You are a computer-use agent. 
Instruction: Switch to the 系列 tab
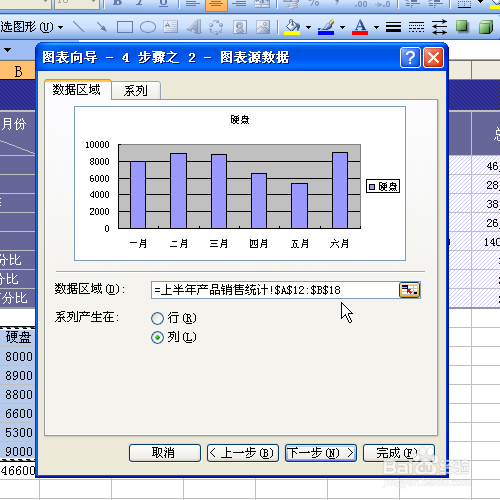click(136, 90)
